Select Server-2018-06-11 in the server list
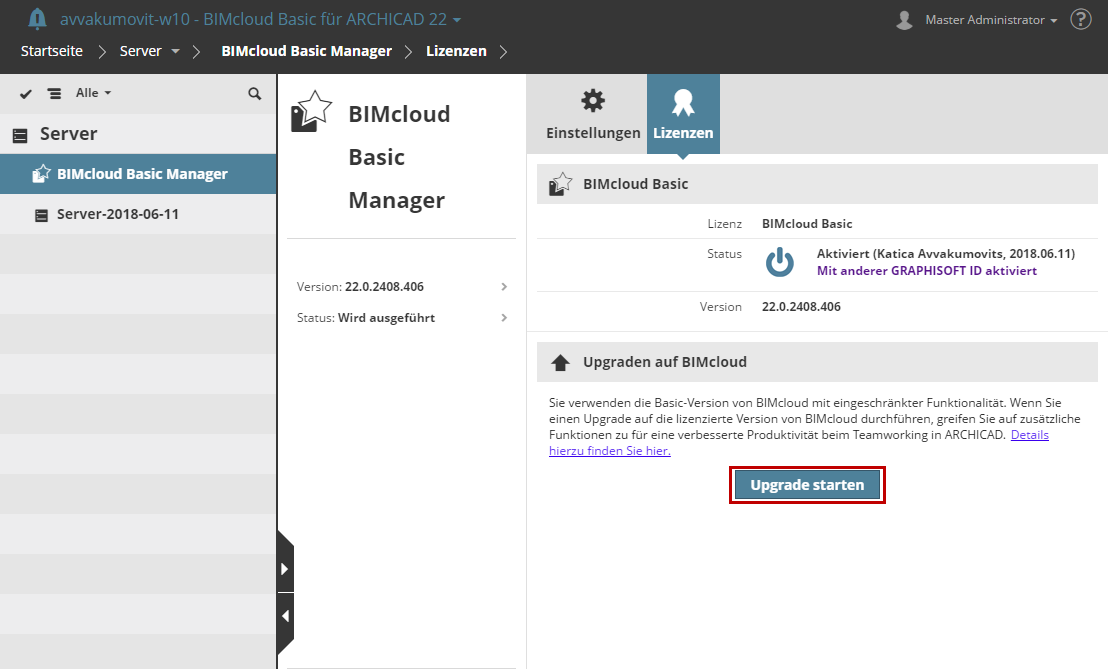 point(120,214)
